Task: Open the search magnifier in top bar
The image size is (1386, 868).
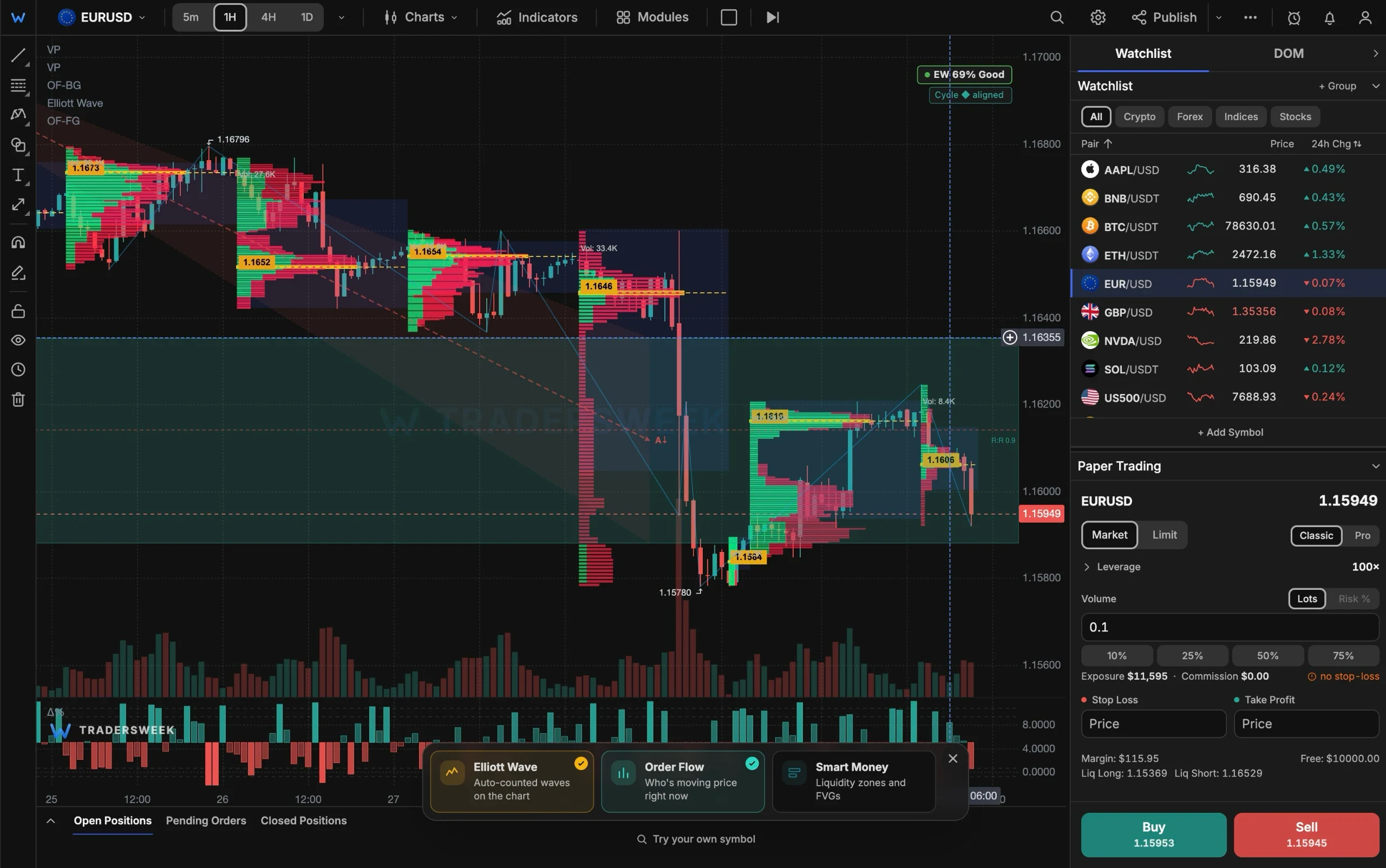Action: (x=1056, y=17)
